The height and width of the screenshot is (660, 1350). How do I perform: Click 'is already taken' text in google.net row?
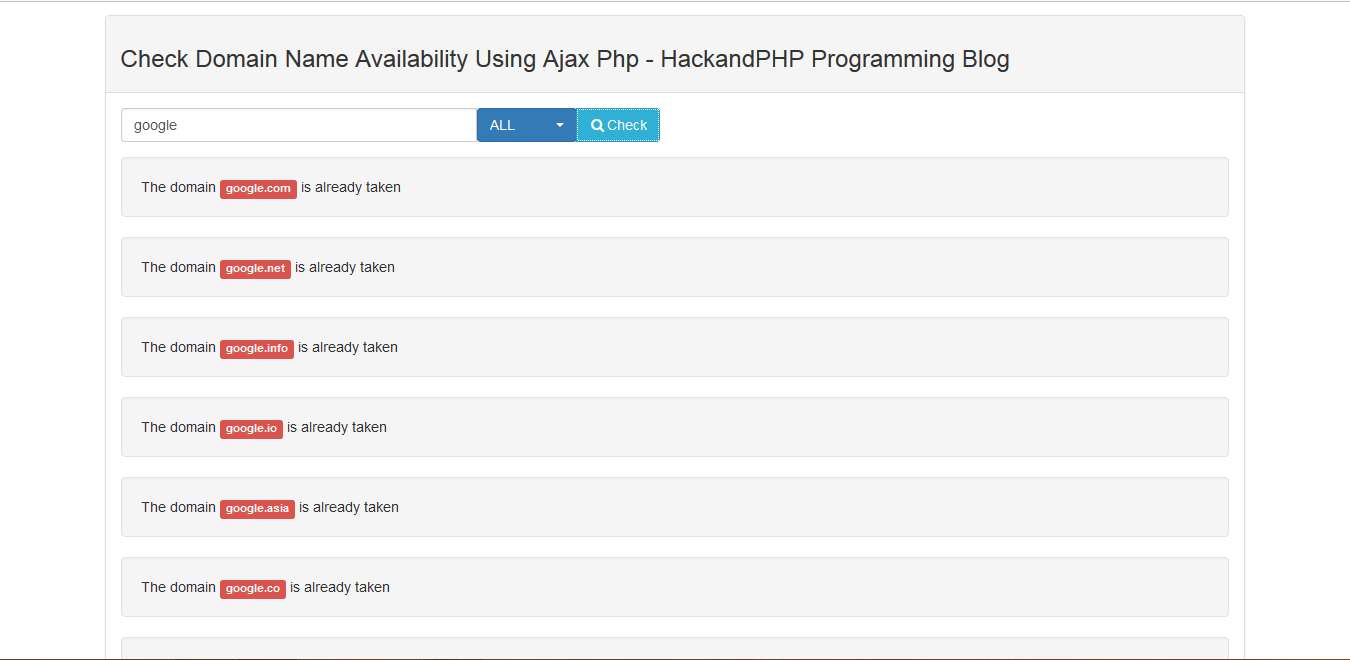click(x=345, y=267)
